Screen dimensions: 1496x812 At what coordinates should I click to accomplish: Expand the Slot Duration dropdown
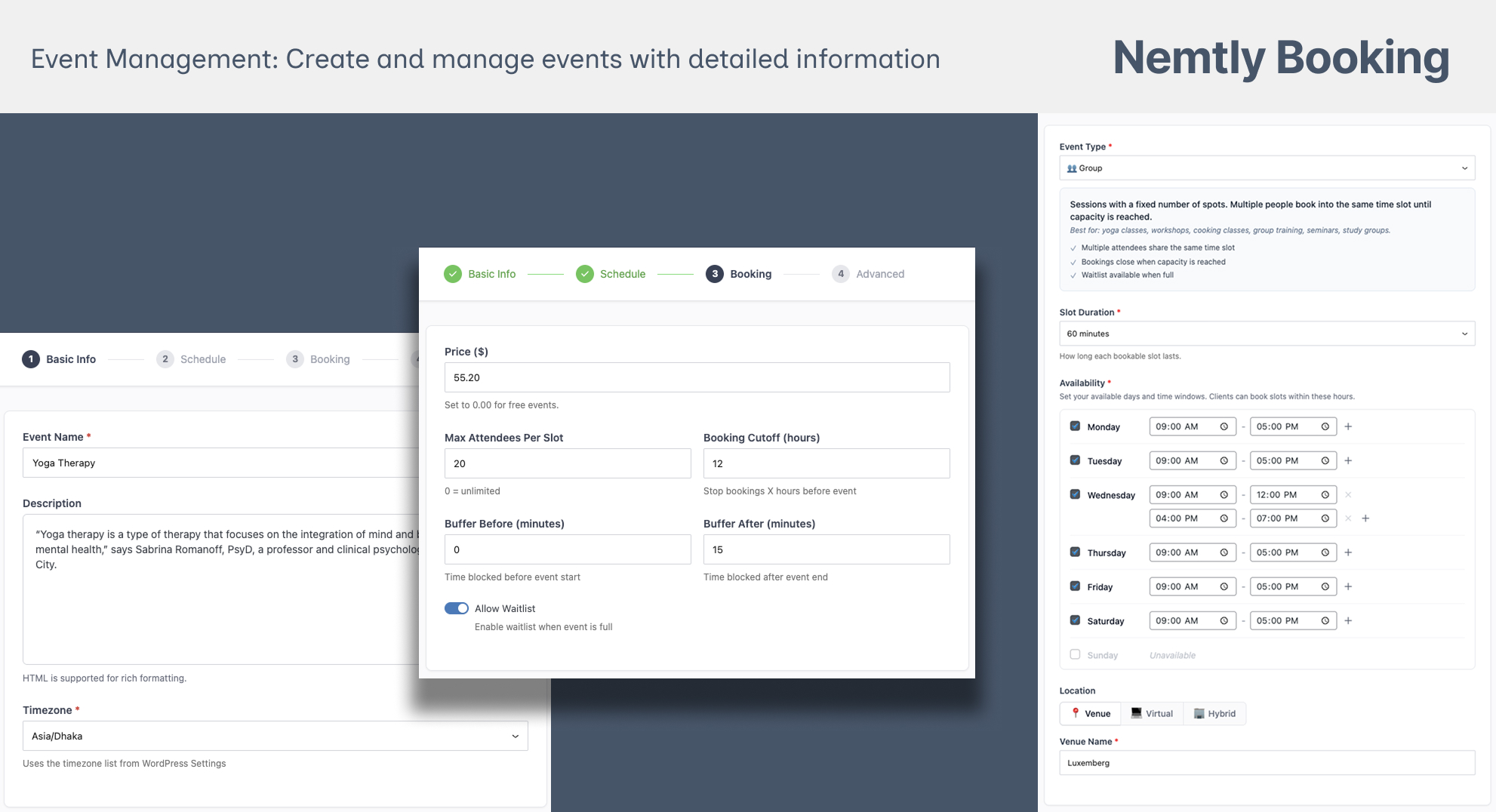point(1267,334)
